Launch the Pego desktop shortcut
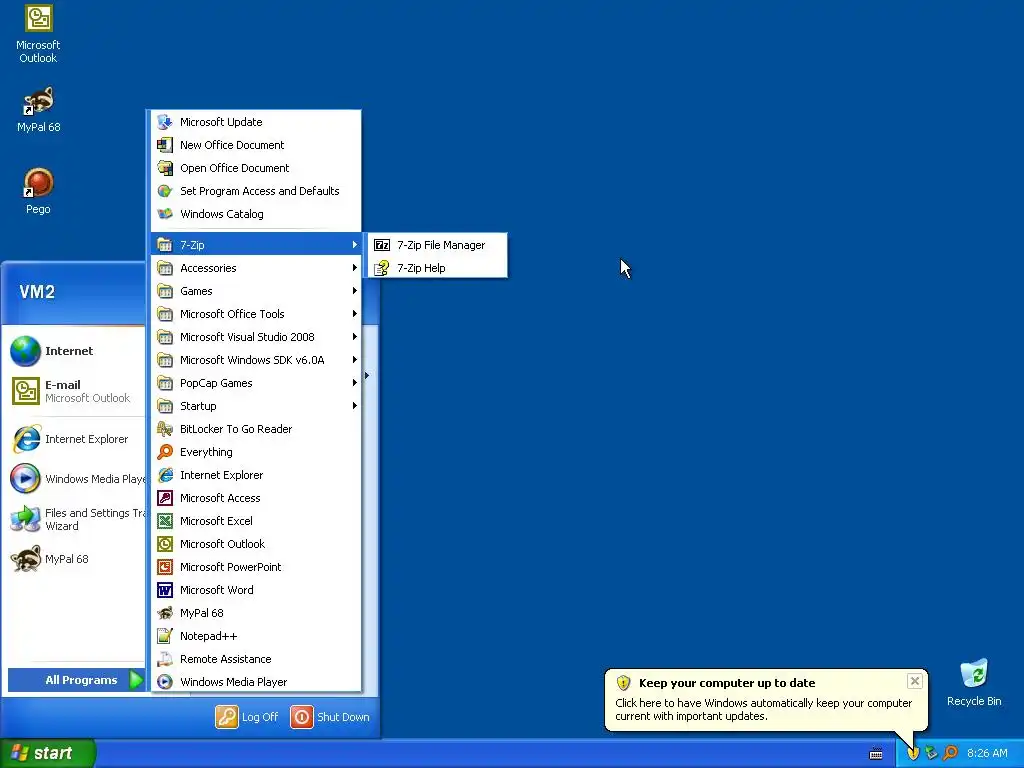This screenshot has width=1024, height=768. 38,191
